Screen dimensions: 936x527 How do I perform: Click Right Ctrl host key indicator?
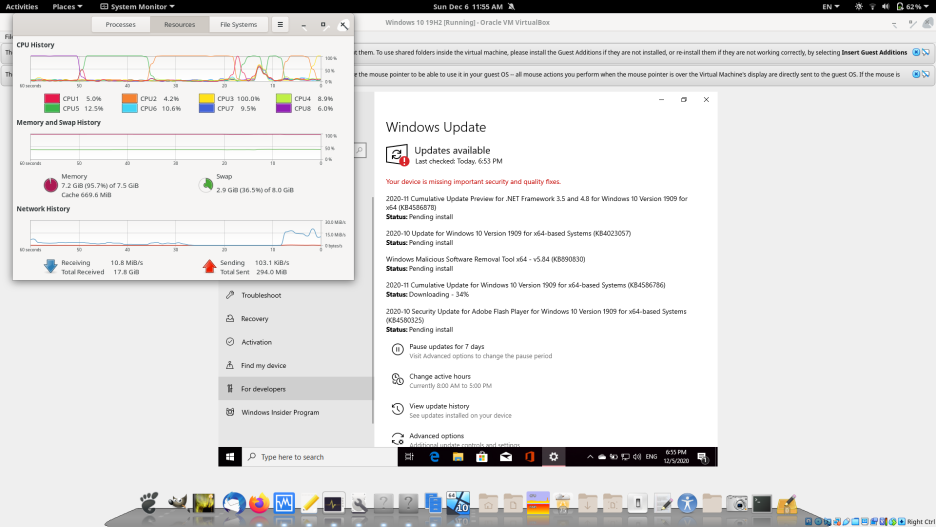point(921,522)
